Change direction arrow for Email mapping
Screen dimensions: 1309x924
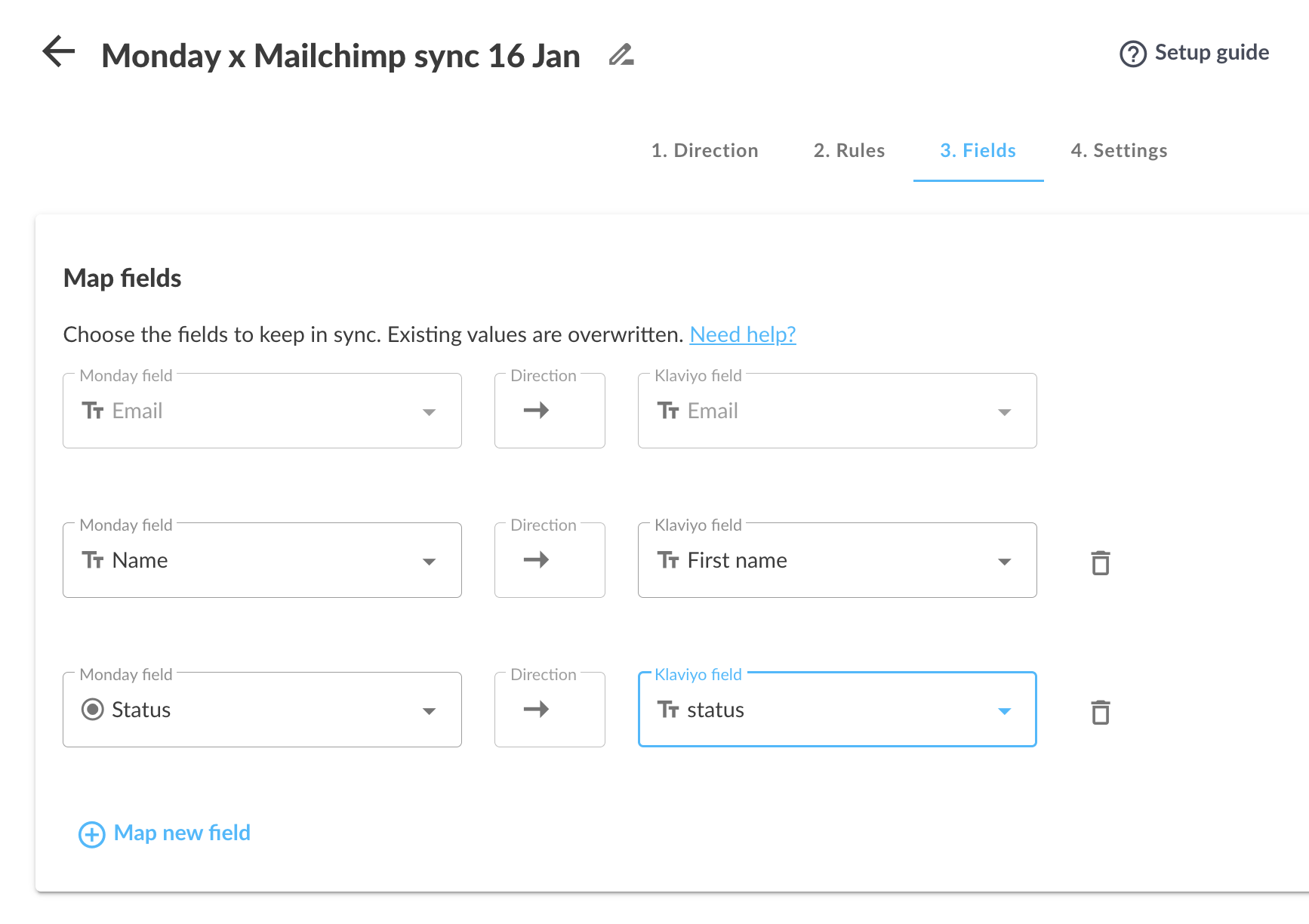point(536,411)
